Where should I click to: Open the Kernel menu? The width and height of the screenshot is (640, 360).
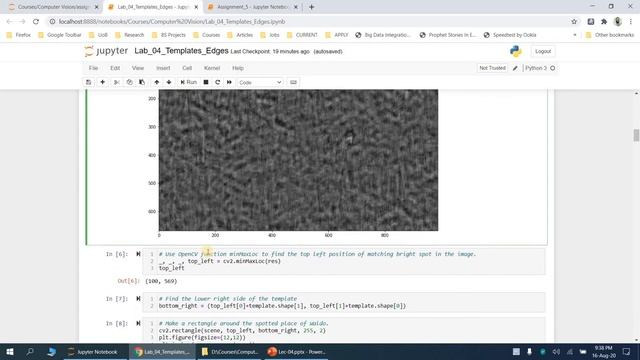(212, 68)
